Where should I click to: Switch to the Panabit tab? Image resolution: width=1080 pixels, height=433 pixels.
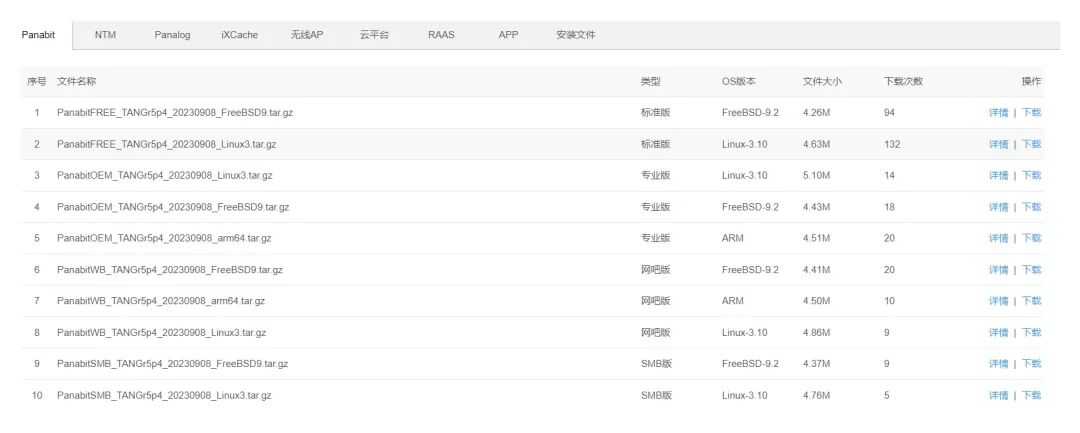point(38,35)
